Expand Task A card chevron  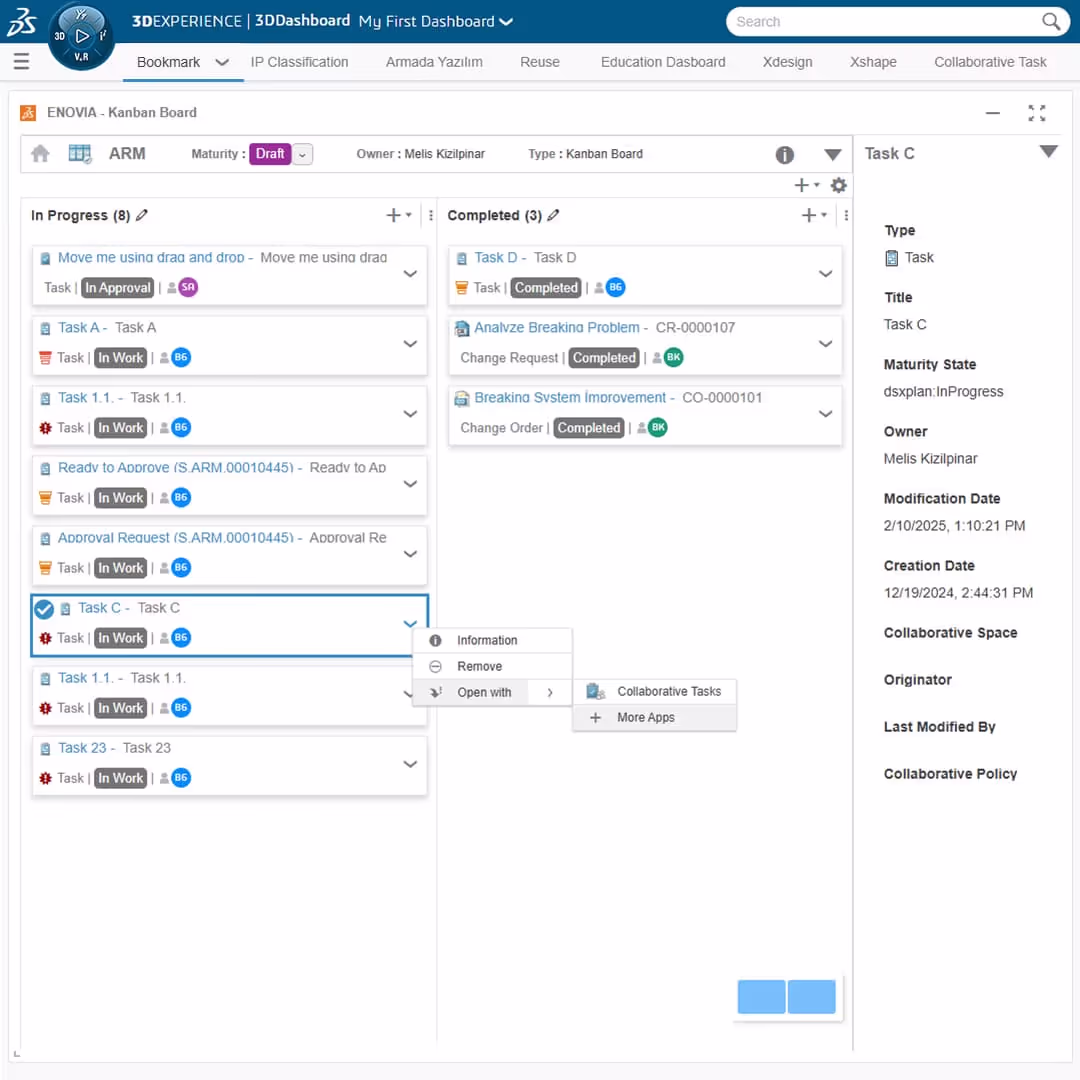click(410, 344)
